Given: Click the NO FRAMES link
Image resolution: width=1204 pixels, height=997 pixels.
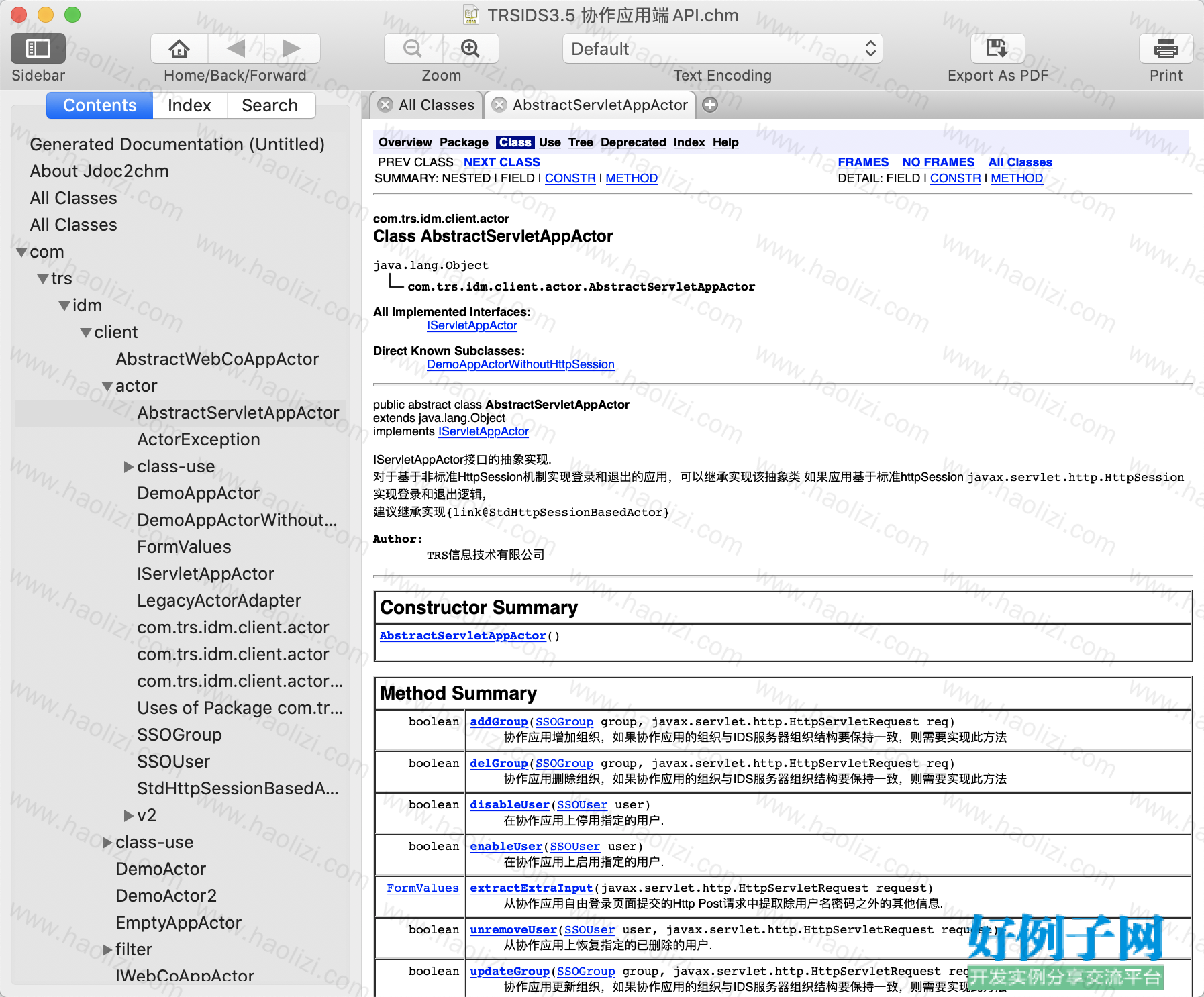Looking at the screenshot, I should click(x=938, y=162).
